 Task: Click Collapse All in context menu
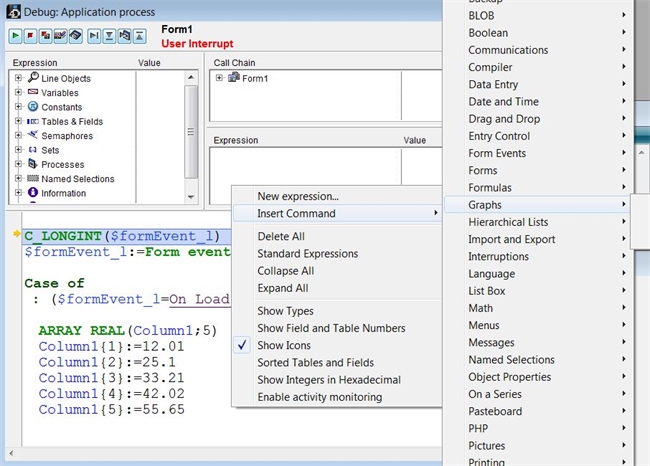coord(285,271)
